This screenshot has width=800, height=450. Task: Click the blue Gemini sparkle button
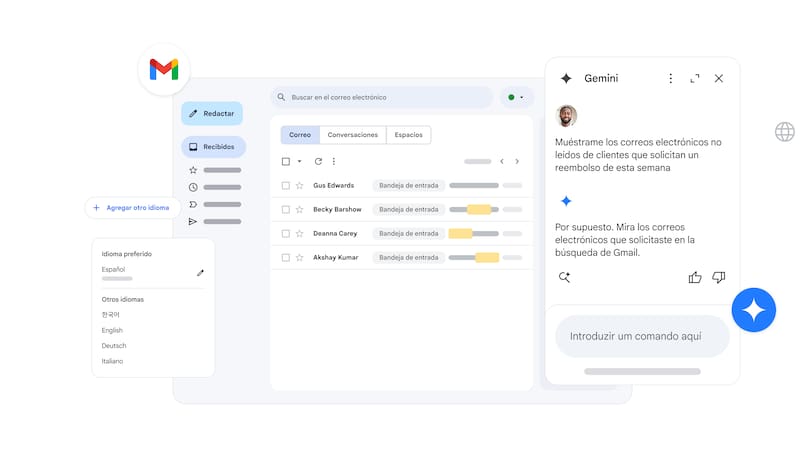point(754,310)
